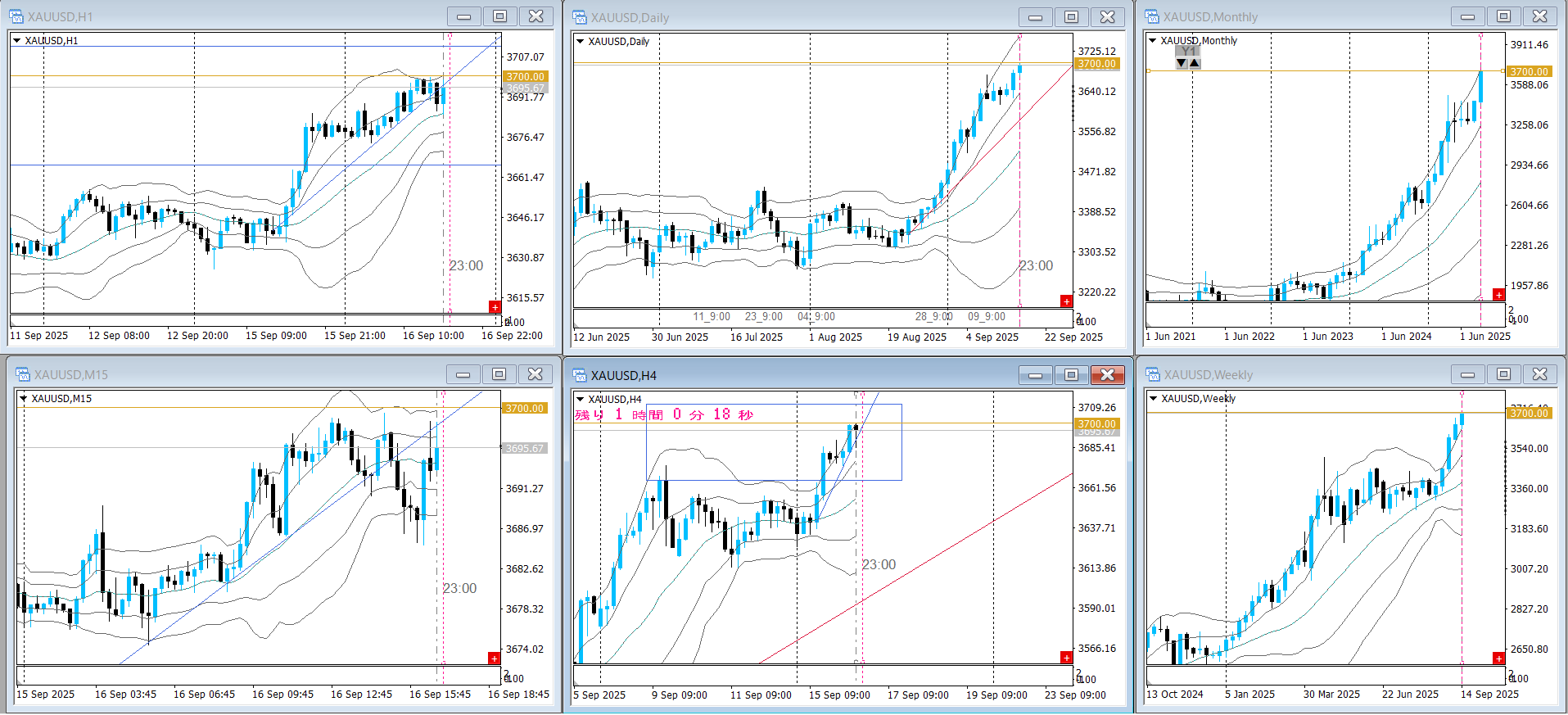Click the H4 countdown timer text

pos(664,414)
